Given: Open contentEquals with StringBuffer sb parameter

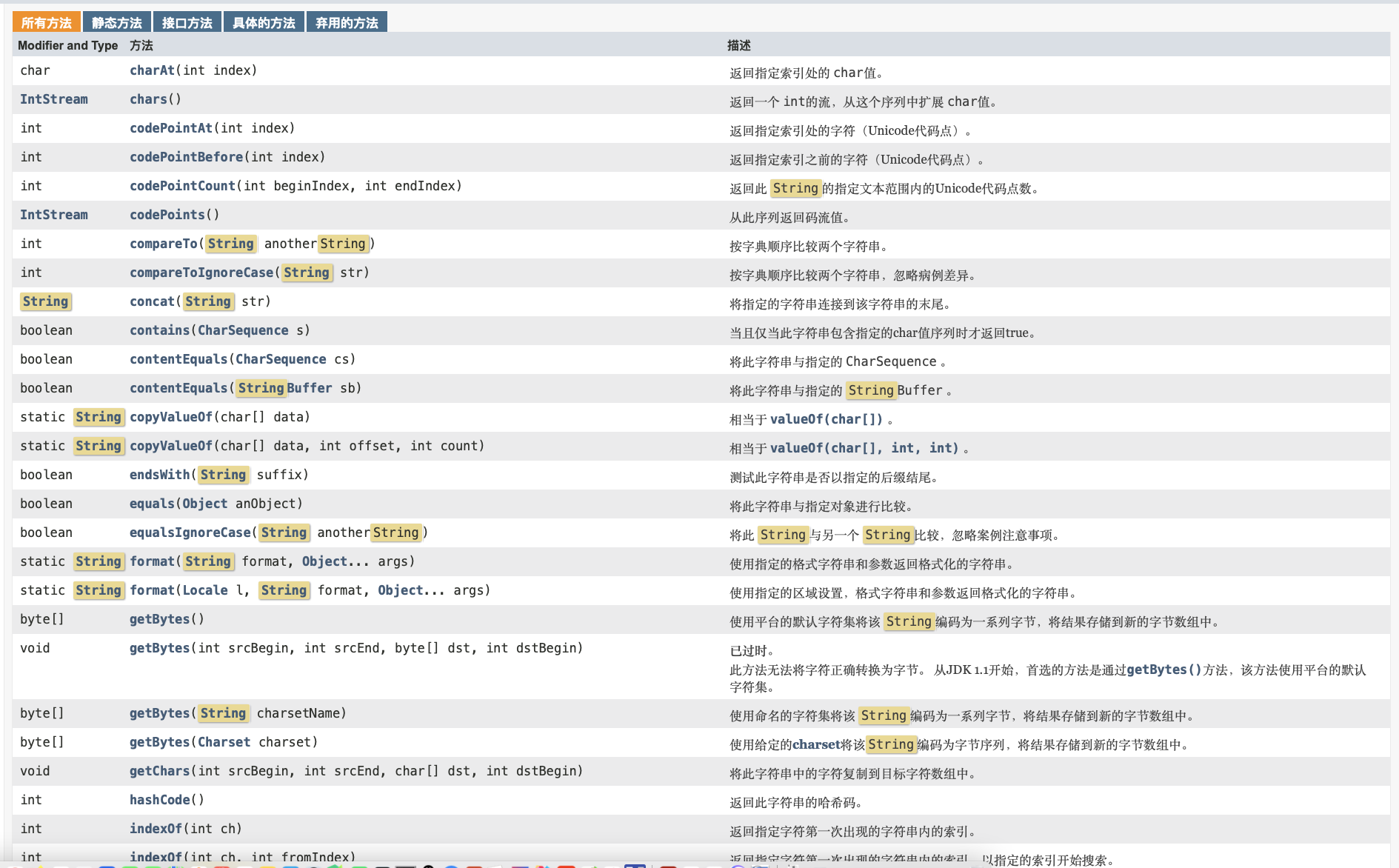Looking at the screenshot, I should click(x=178, y=388).
